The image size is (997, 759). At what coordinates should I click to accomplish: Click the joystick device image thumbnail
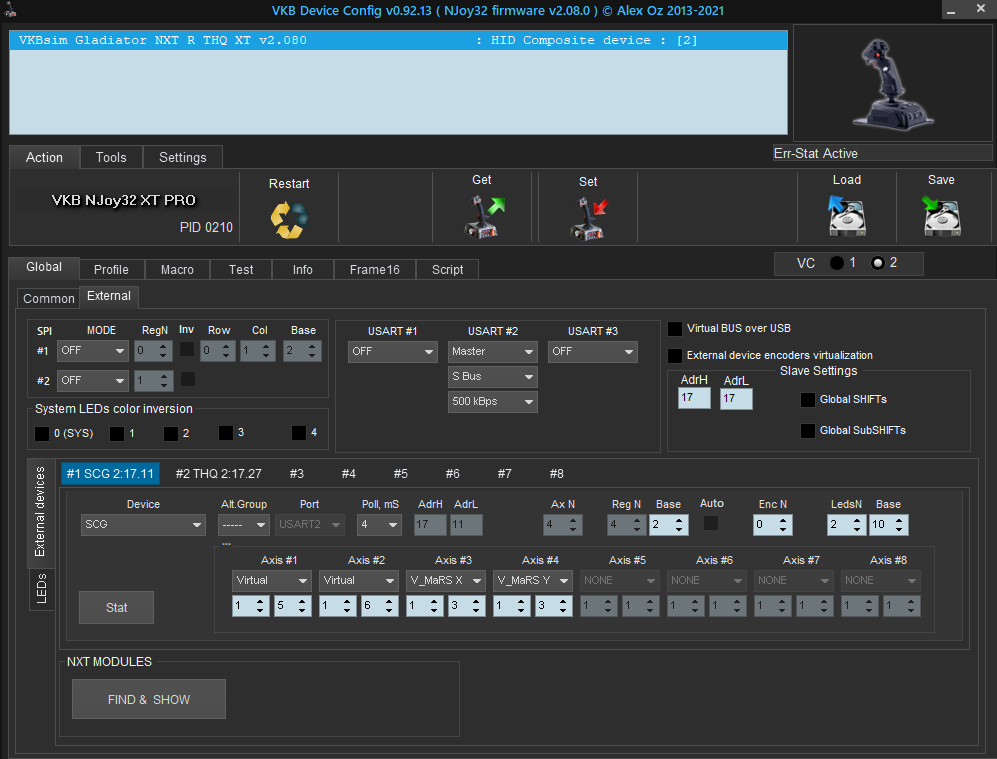(892, 82)
